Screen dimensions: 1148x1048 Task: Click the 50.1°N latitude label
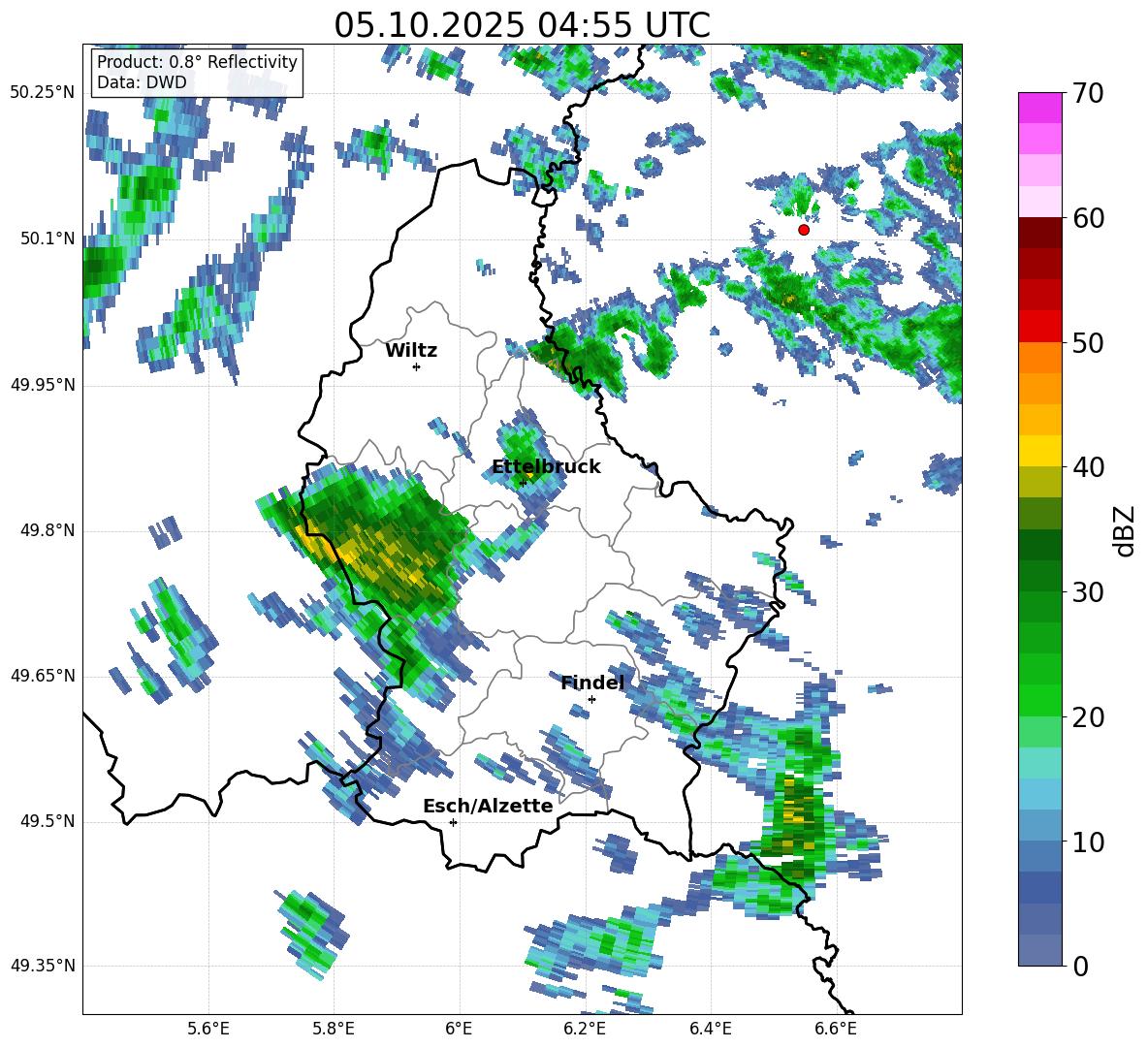point(48,238)
